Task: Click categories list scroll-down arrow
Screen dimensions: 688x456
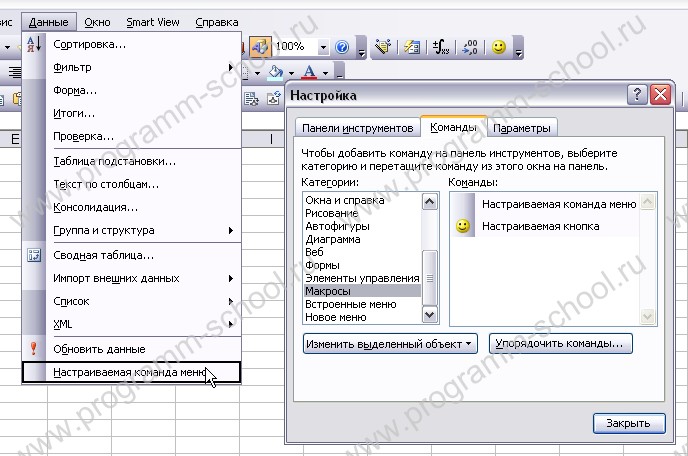Action: pos(430,315)
